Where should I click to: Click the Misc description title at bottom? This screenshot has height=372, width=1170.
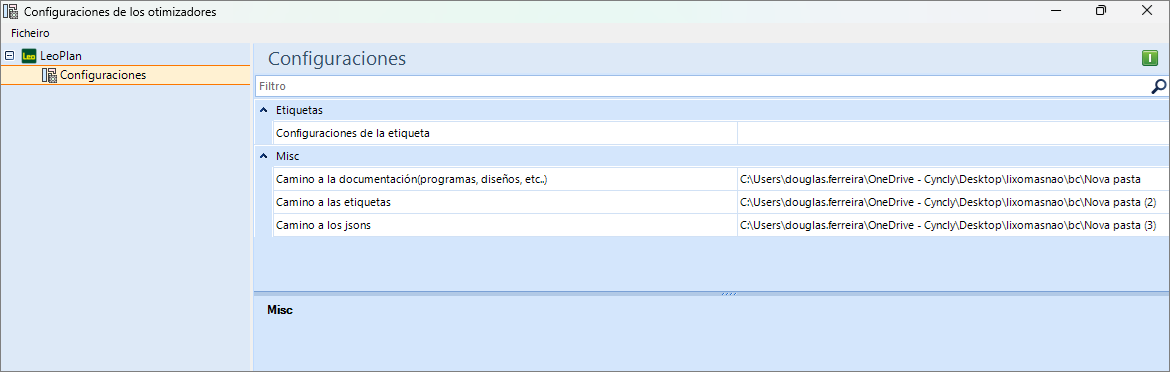coord(280,310)
